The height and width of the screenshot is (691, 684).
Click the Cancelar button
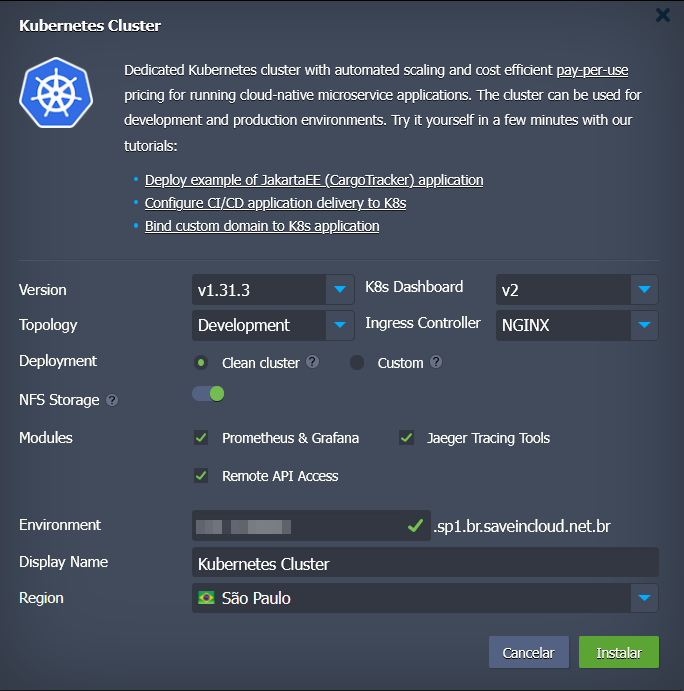[x=529, y=652]
